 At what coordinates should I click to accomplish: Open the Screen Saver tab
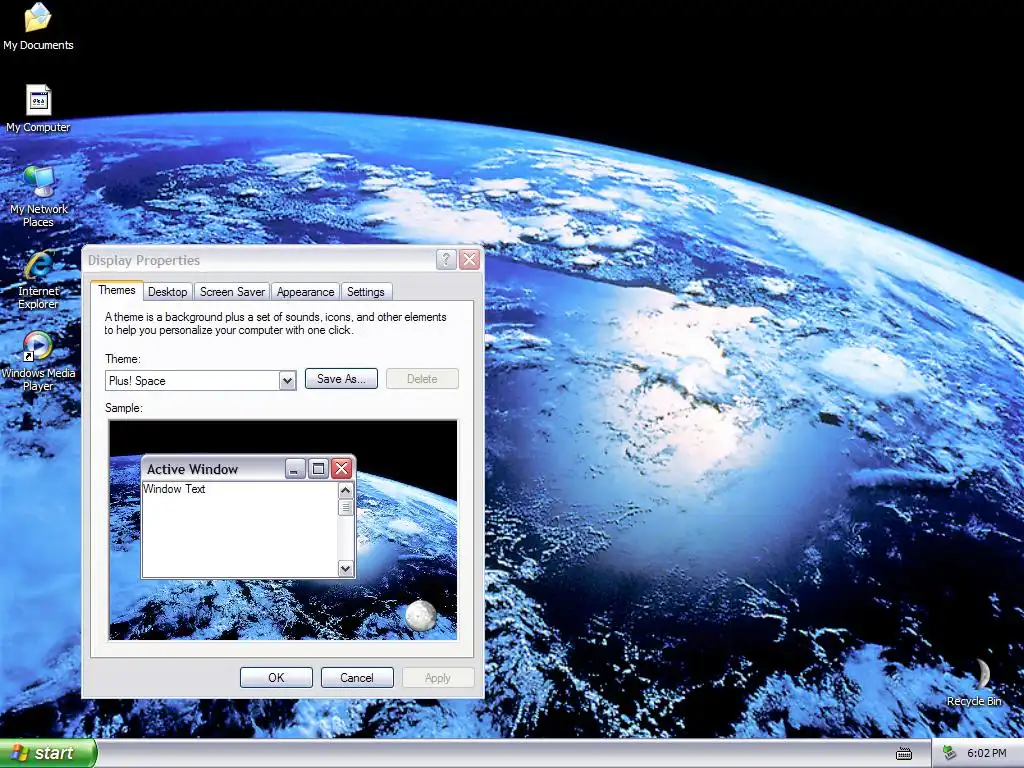232,292
